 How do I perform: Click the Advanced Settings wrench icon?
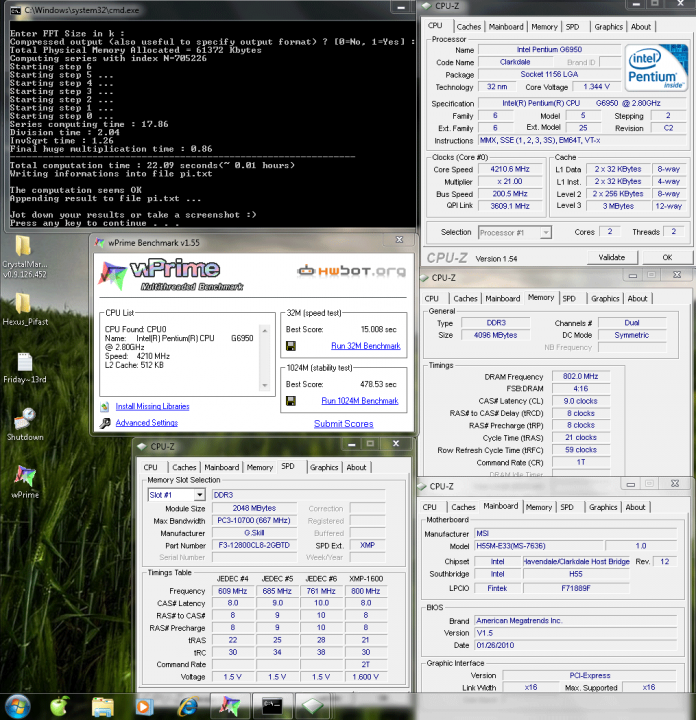point(105,423)
